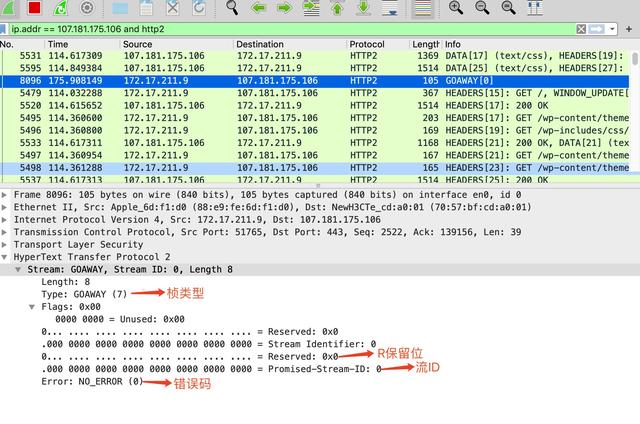The width and height of the screenshot is (640, 424).
Task: Sort packets by the No. column
Action: pos(22,44)
